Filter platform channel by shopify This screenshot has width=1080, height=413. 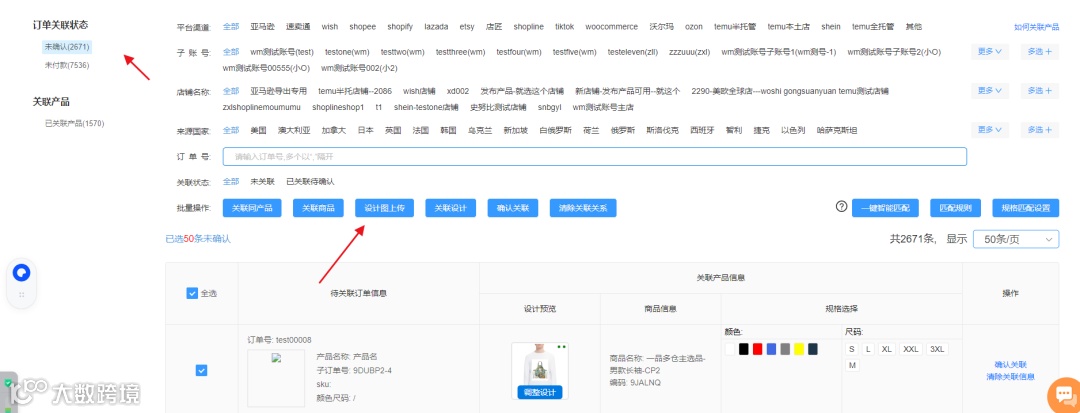coord(399,27)
